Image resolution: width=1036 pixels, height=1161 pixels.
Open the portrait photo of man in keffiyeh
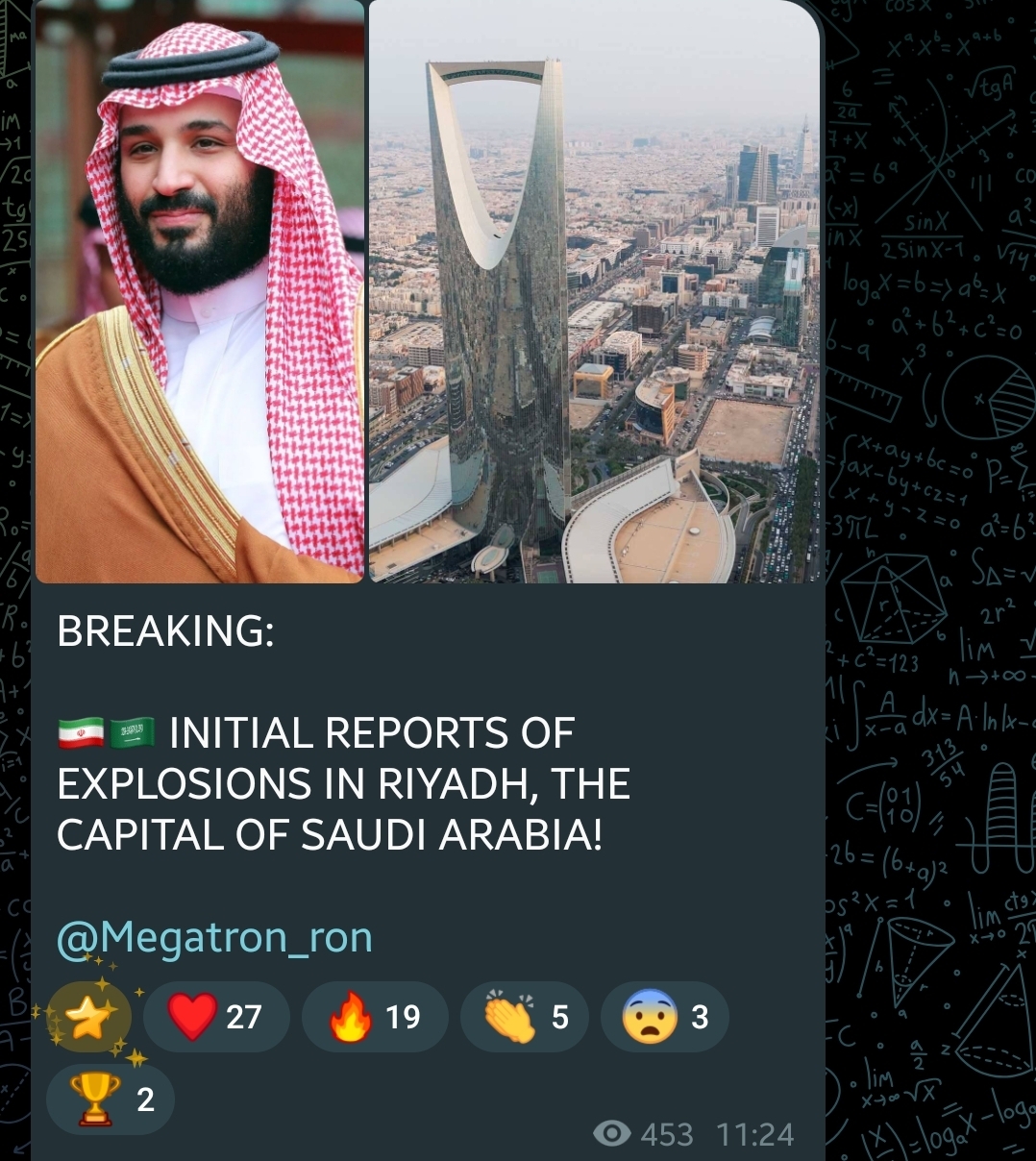(x=200, y=291)
